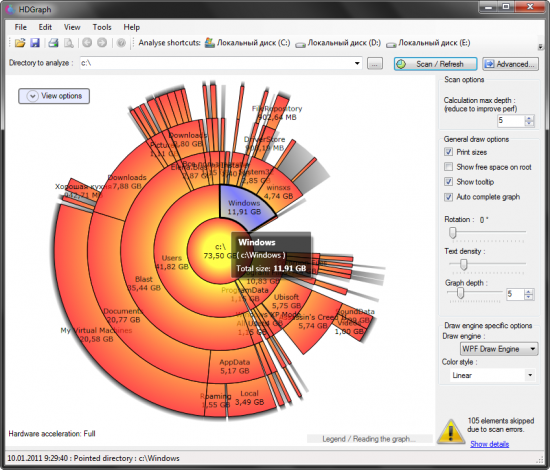The image size is (550, 470).
Task: Select the Ubisoft 5,75 GB segment
Action: [x=286, y=301]
